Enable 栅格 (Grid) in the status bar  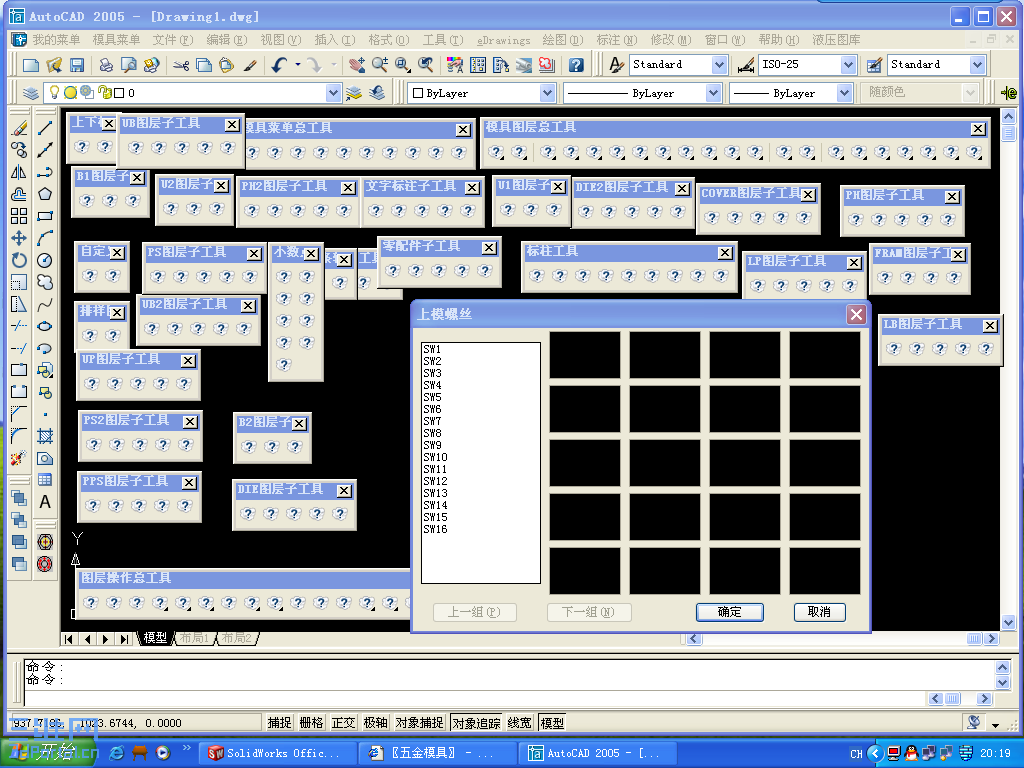tap(312, 721)
